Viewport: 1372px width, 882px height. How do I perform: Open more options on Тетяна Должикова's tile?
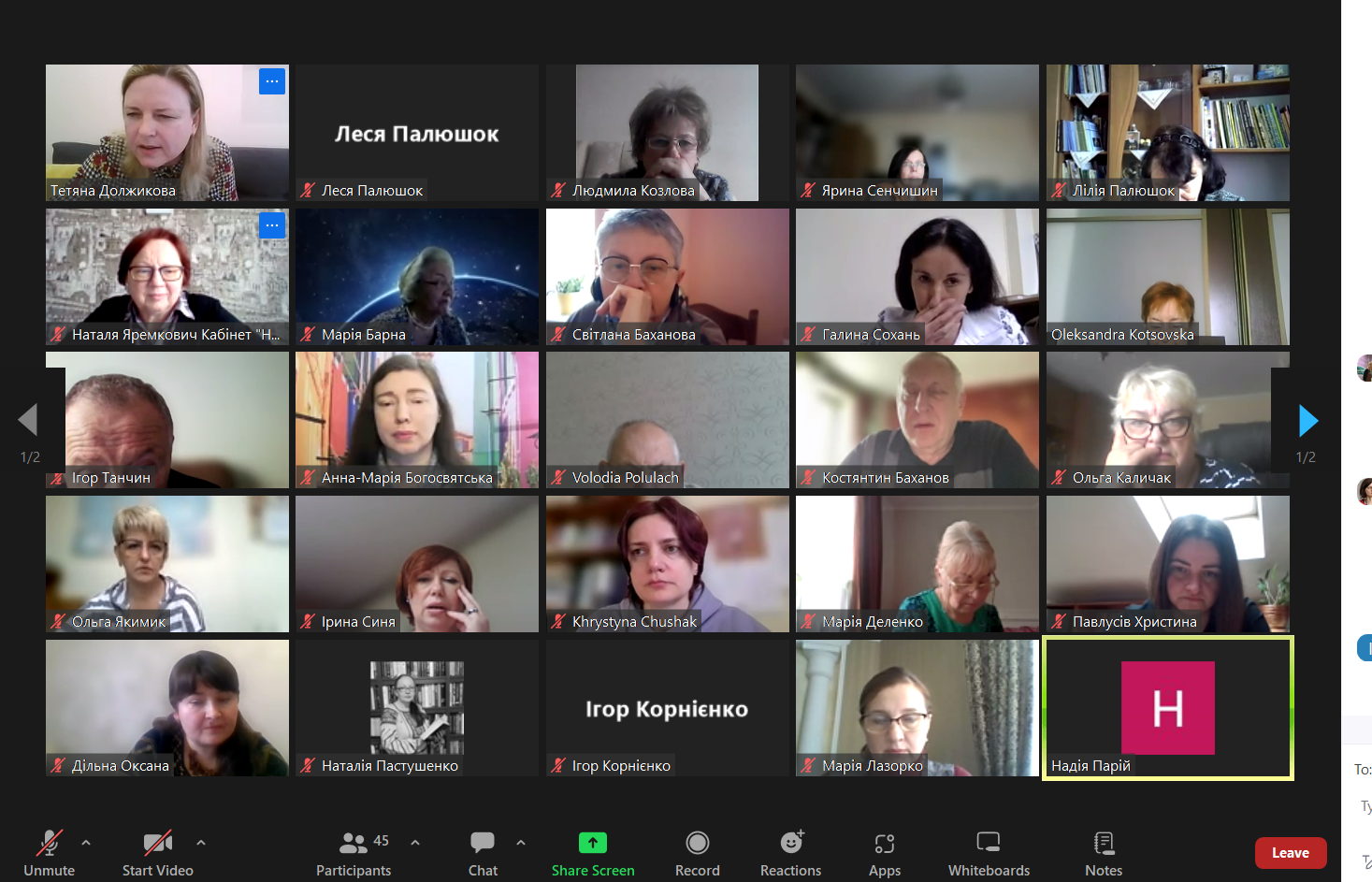coord(272,81)
